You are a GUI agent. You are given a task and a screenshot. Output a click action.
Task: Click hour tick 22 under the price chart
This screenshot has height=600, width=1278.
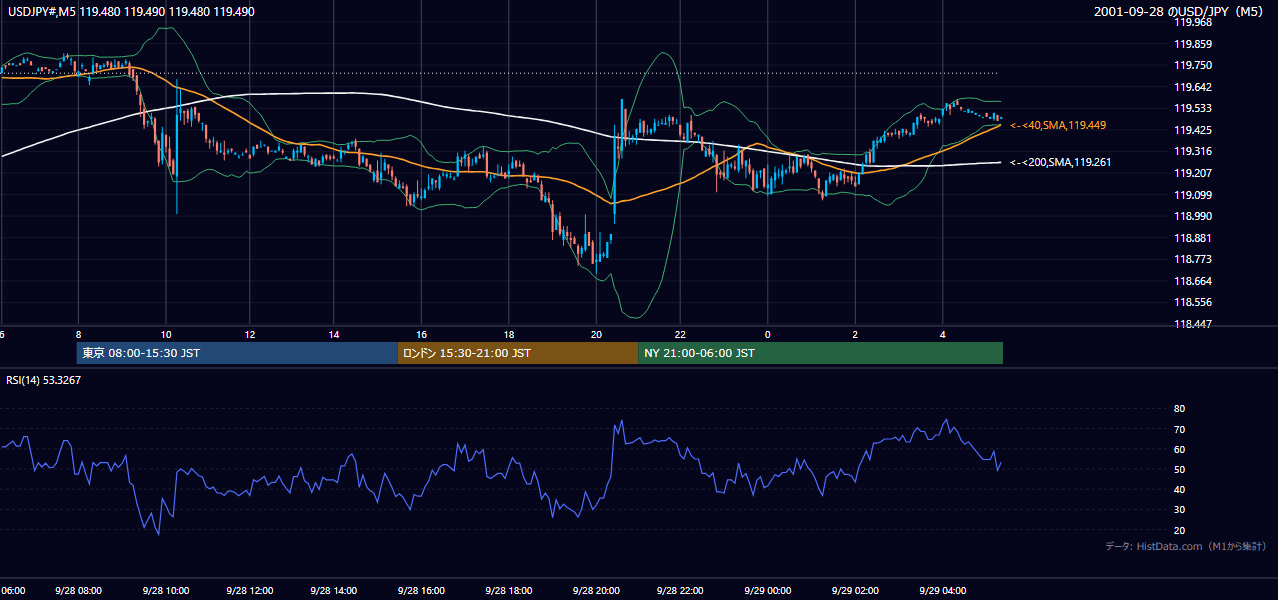[682, 335]
